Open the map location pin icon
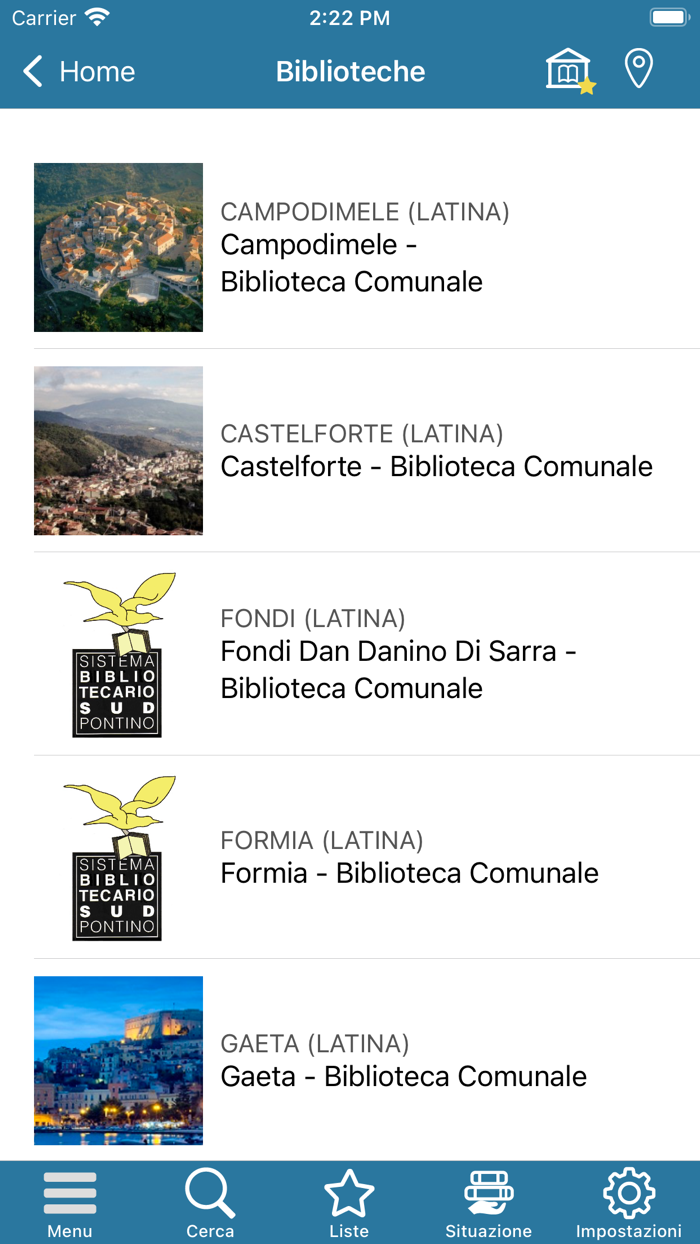The width and height of the screenshot is (700, 1244). 639,70
